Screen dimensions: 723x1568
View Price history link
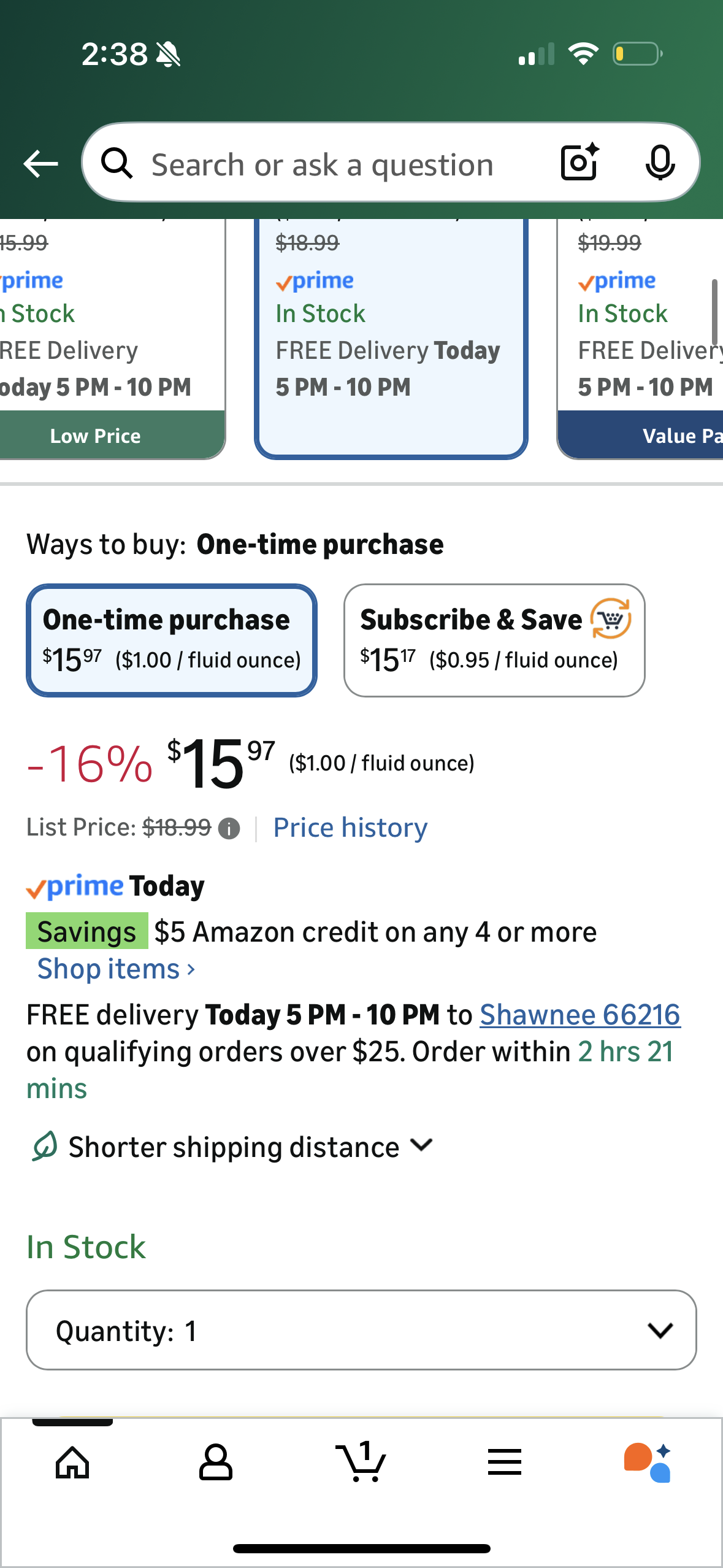click(x=350, y=828)
